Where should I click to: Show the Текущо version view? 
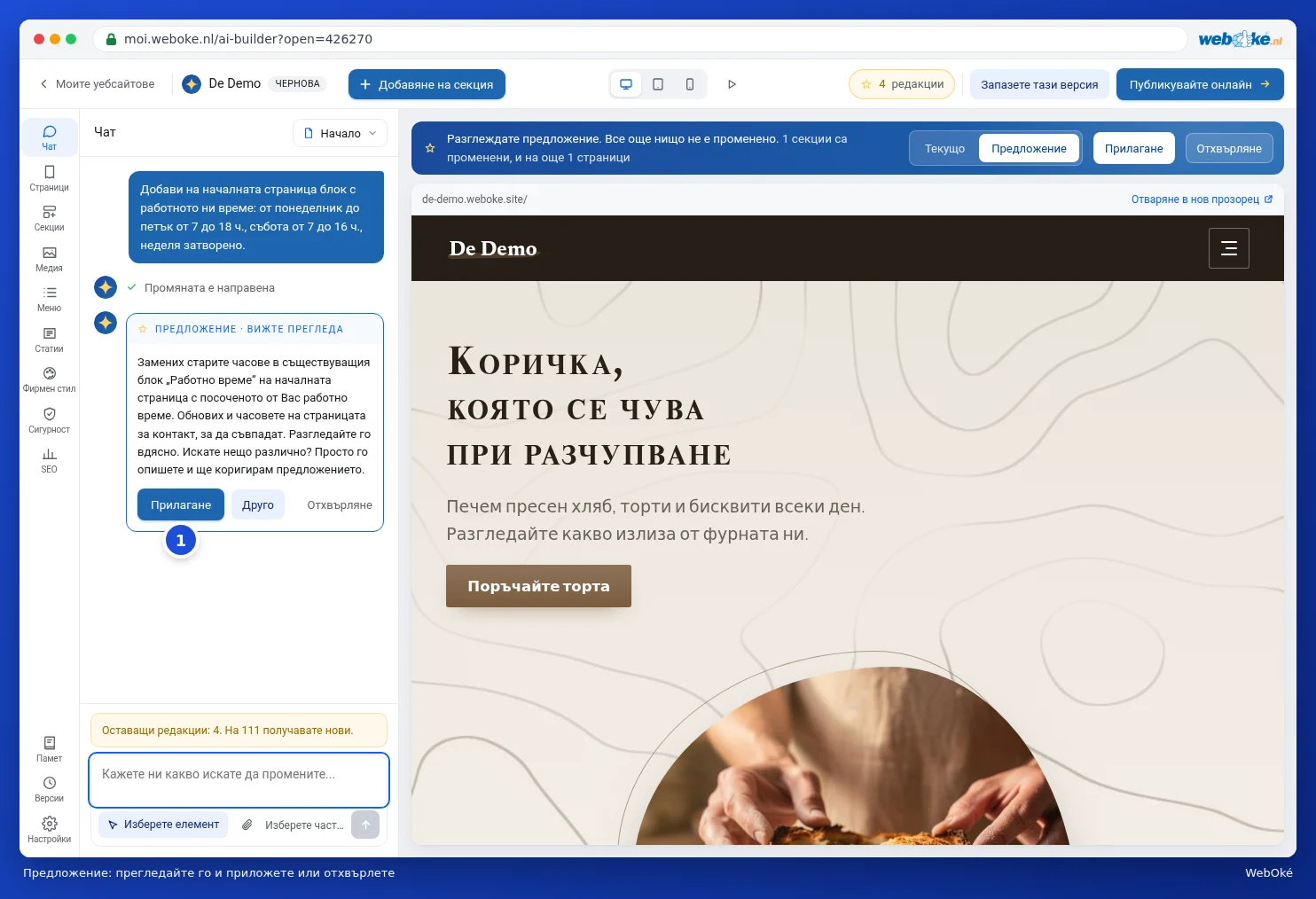[x=944, y=148]
